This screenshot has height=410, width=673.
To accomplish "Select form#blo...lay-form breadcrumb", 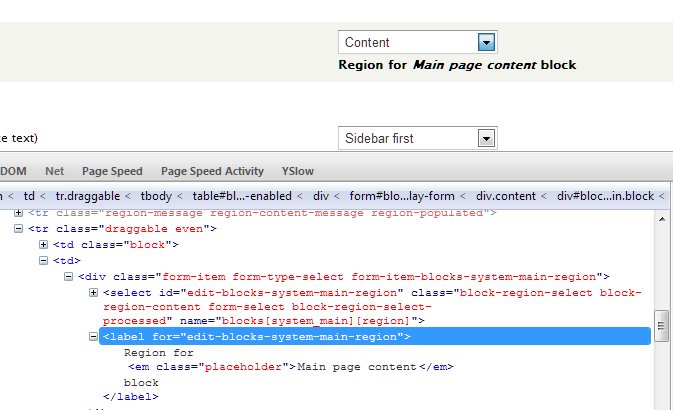I will pos(402,196).
